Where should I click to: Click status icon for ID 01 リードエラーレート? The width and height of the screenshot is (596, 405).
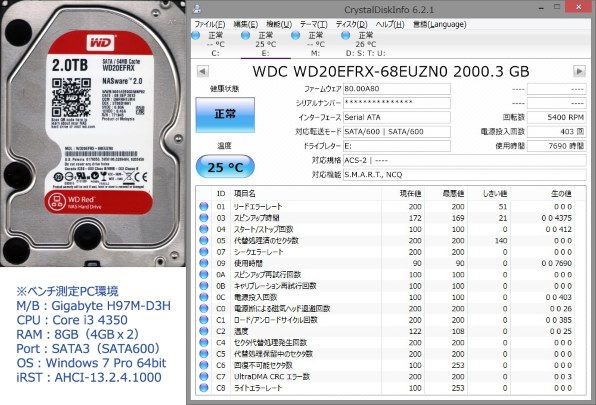204,206
